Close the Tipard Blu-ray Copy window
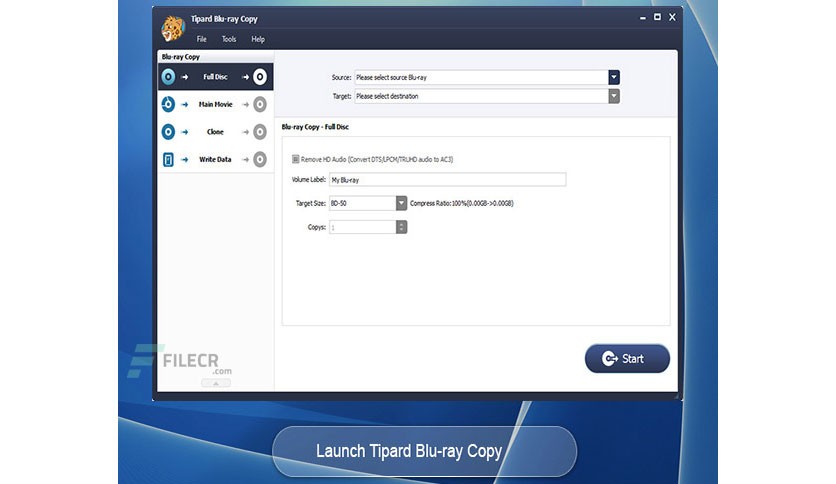The width and height of the screenshot is (836, 484). pyautogui.click(x=672, y=17)
